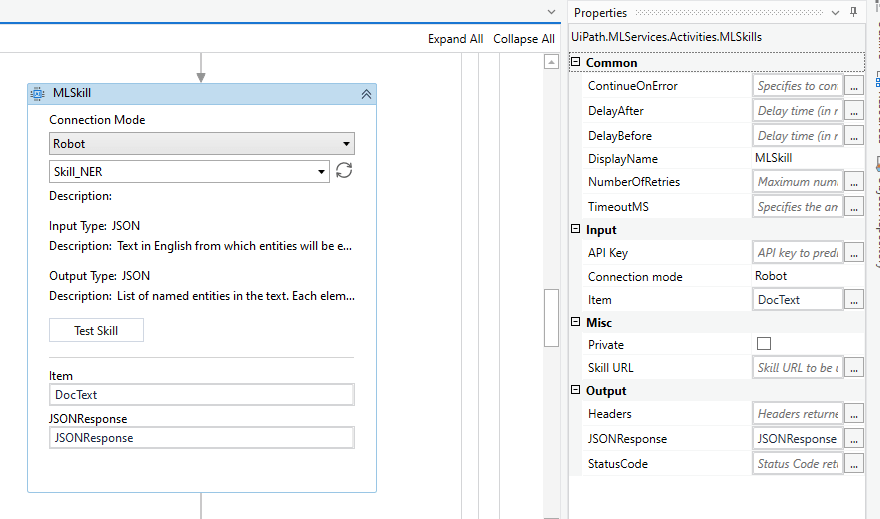Image resolution: width=880 pixels, height=519 pixels.
Task: Click the input description text about entities
Action: pyautogui.click(x=235, y=246)
